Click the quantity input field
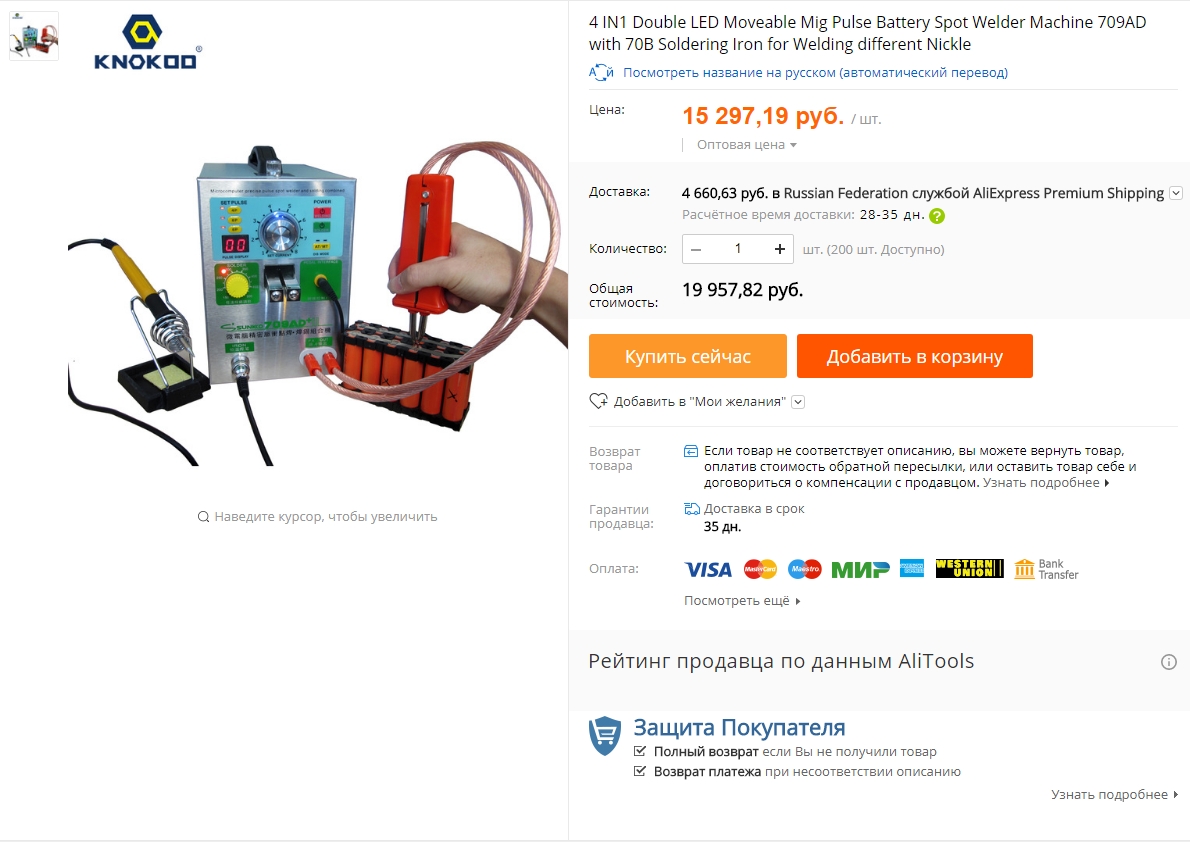Screen dimensions: 1190x842 tap(738, 249)
